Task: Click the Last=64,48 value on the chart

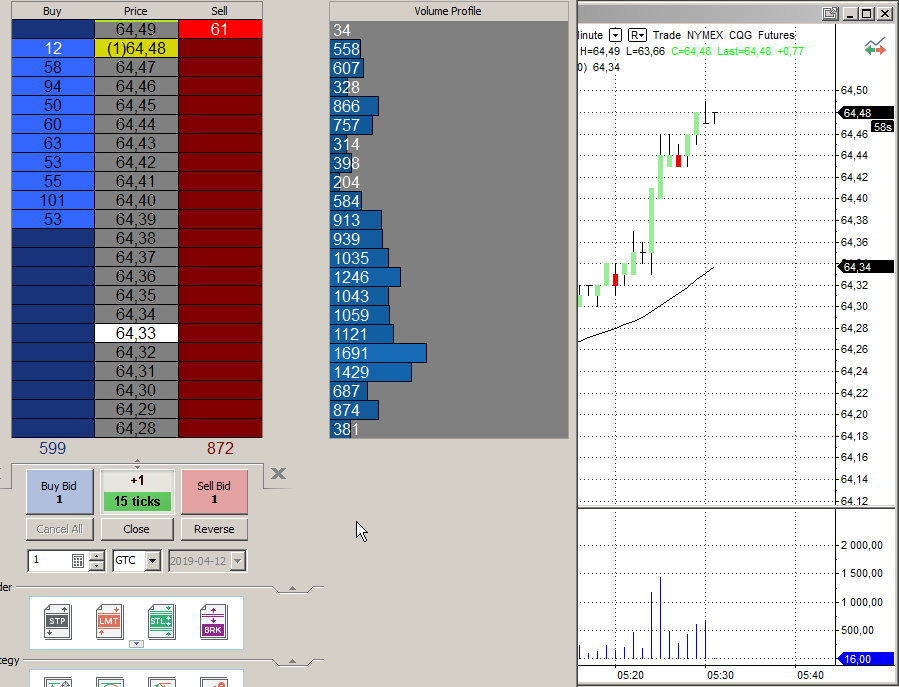Action: click(x=744, y=51)
